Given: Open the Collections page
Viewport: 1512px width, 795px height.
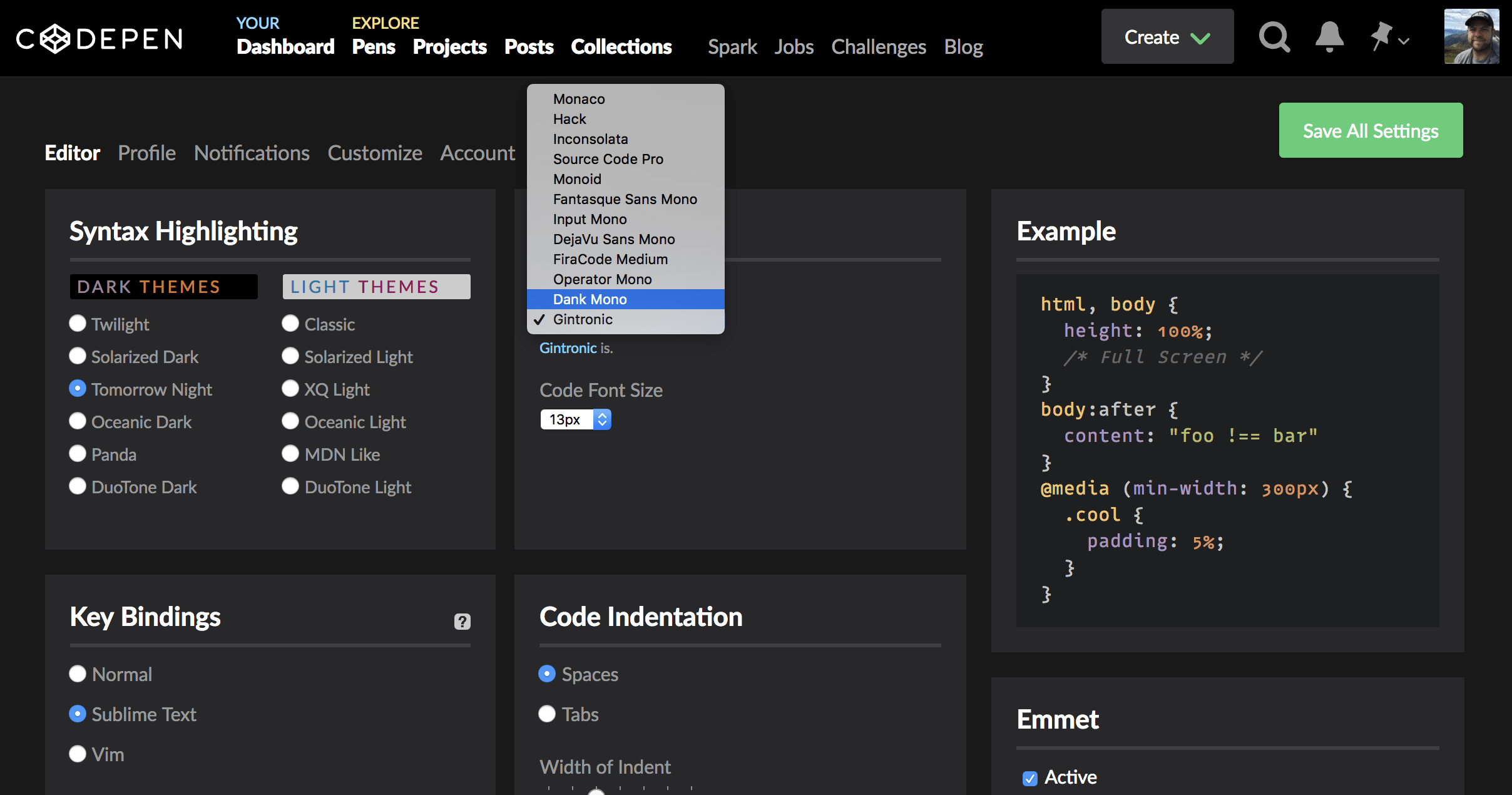Looking at the screenshot, I should [621, 47].
